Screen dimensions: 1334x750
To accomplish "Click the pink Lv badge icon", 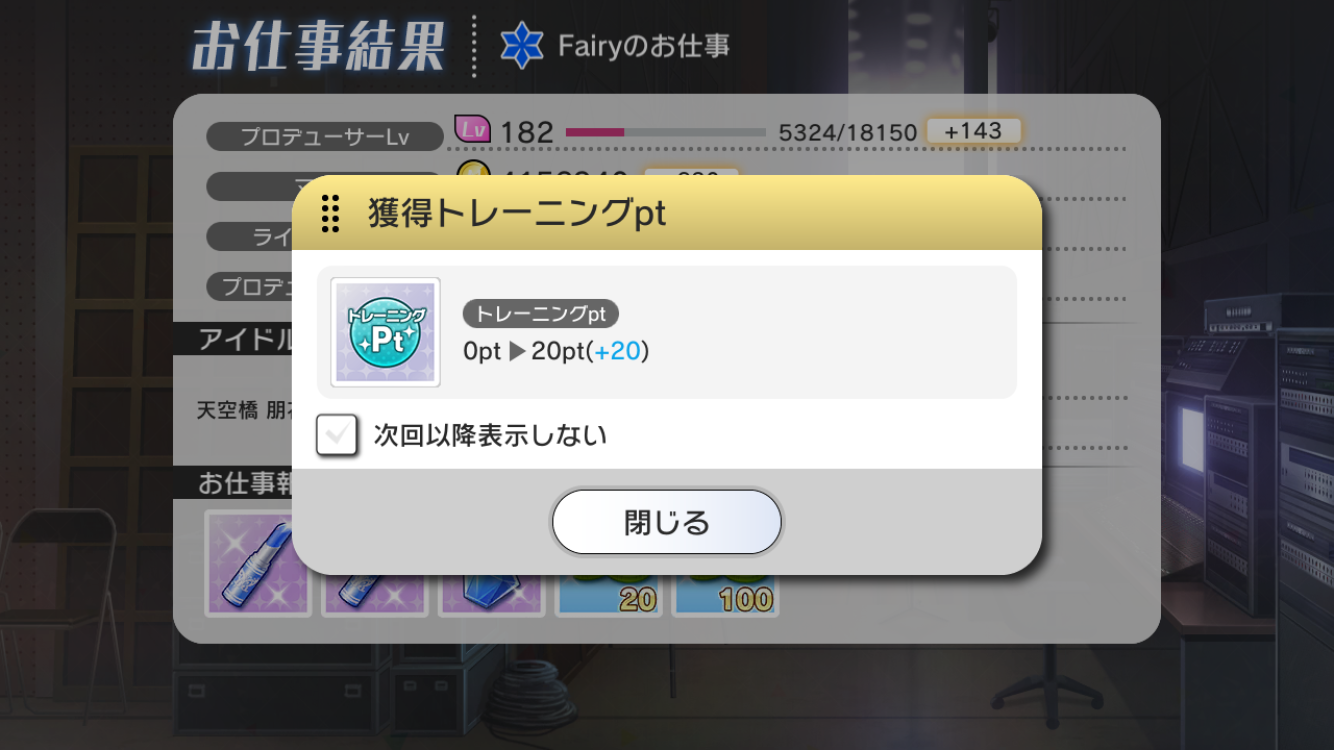I will tap(471, 130).
